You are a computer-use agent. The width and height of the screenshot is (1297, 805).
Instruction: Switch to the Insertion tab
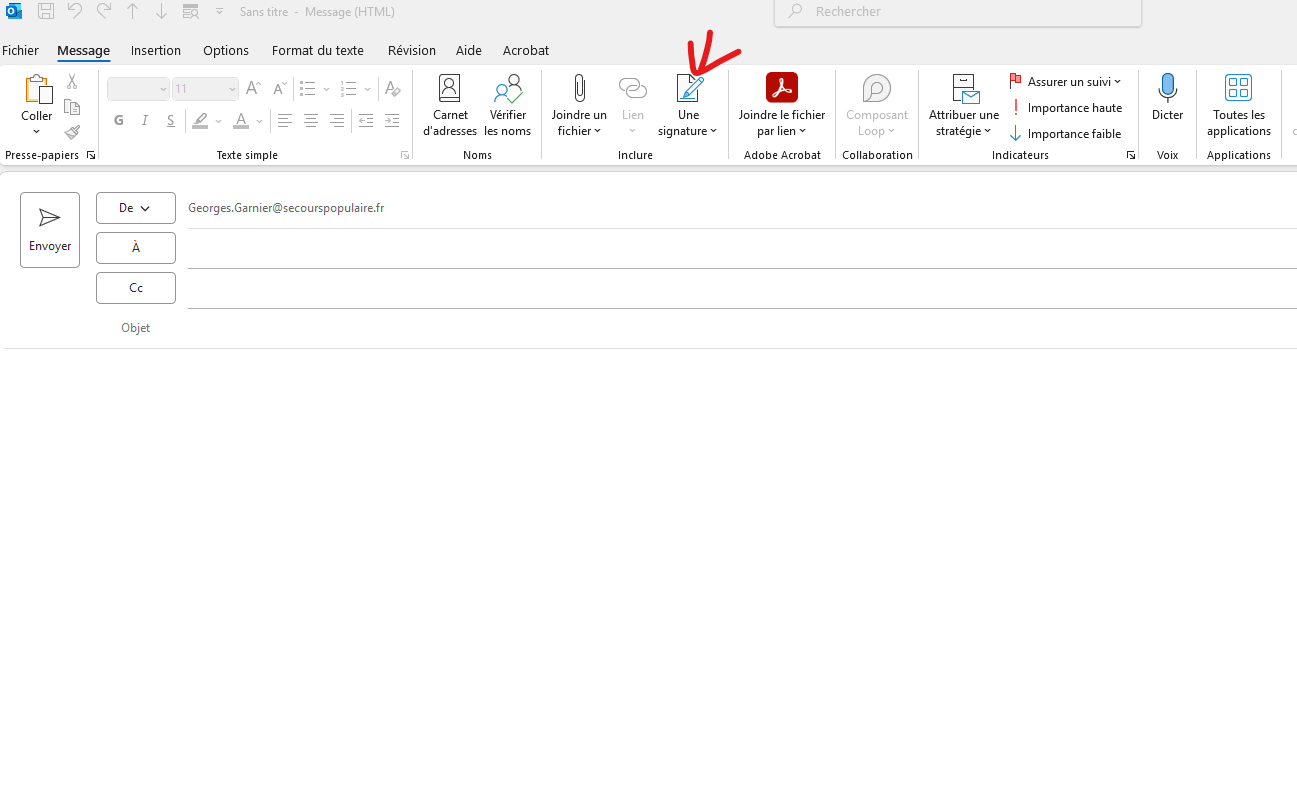click(x=156, y=51)
